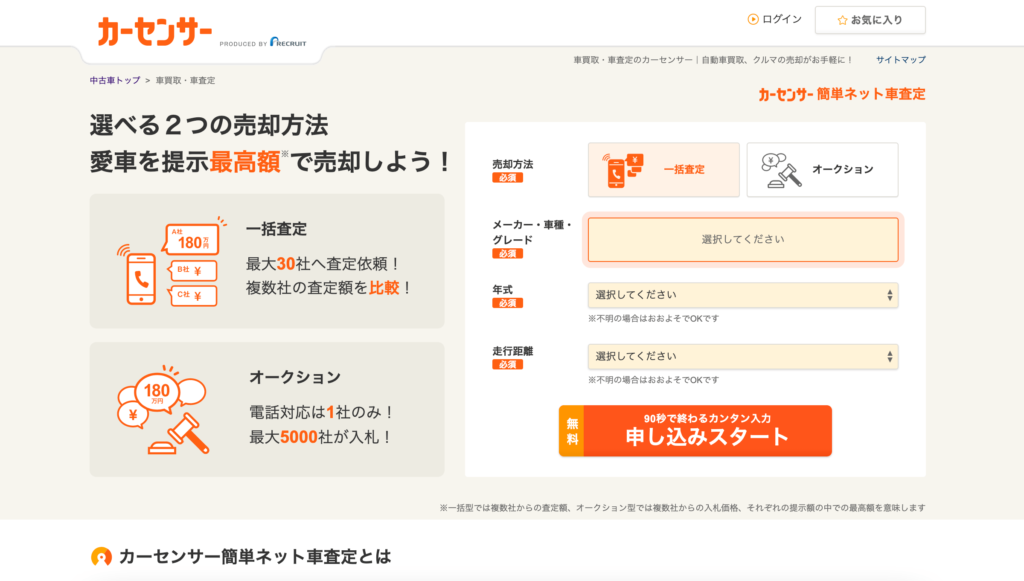Open the 走行距離 dropdown
Screen dimensions: 1024x581
tap(742, 356)
